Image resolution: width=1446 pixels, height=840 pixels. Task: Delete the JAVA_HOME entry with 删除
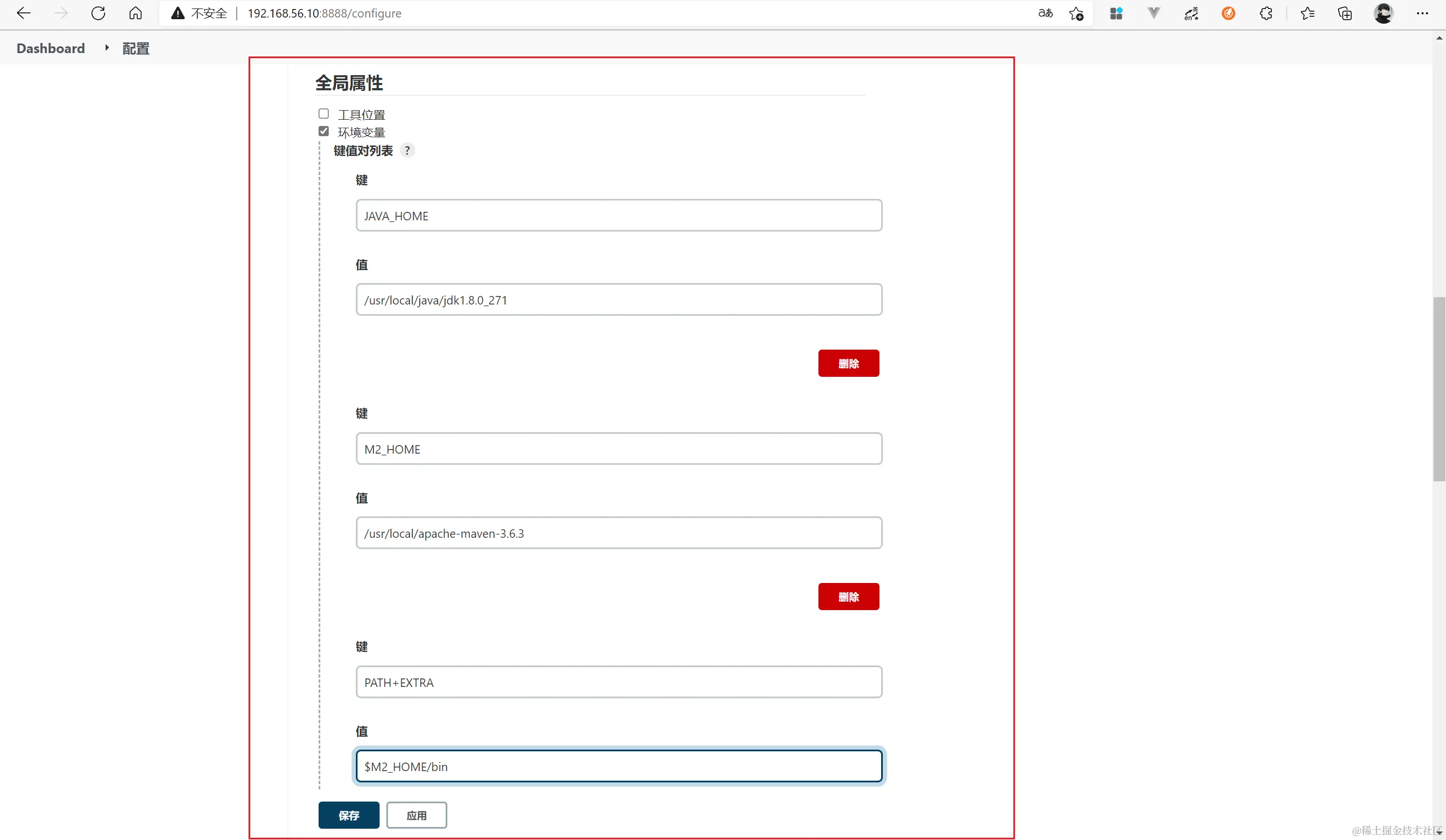click(848, 363)
